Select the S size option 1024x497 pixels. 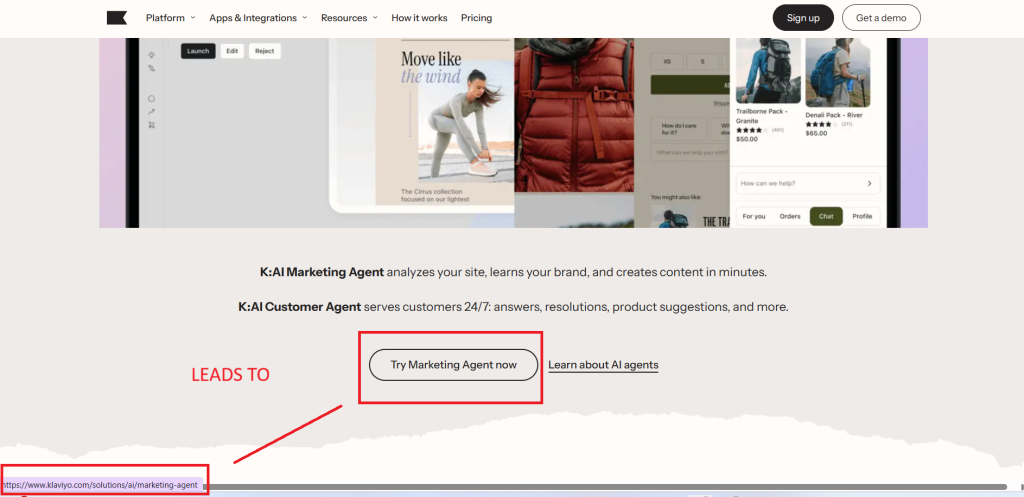tap(703, 61)
